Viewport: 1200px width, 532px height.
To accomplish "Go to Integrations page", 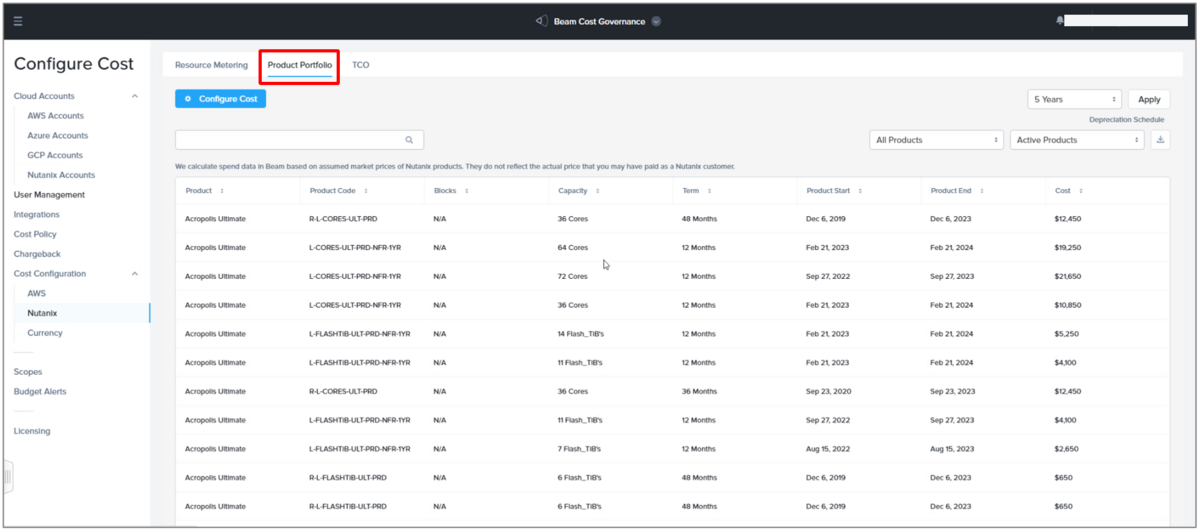I will click(36, 215).
